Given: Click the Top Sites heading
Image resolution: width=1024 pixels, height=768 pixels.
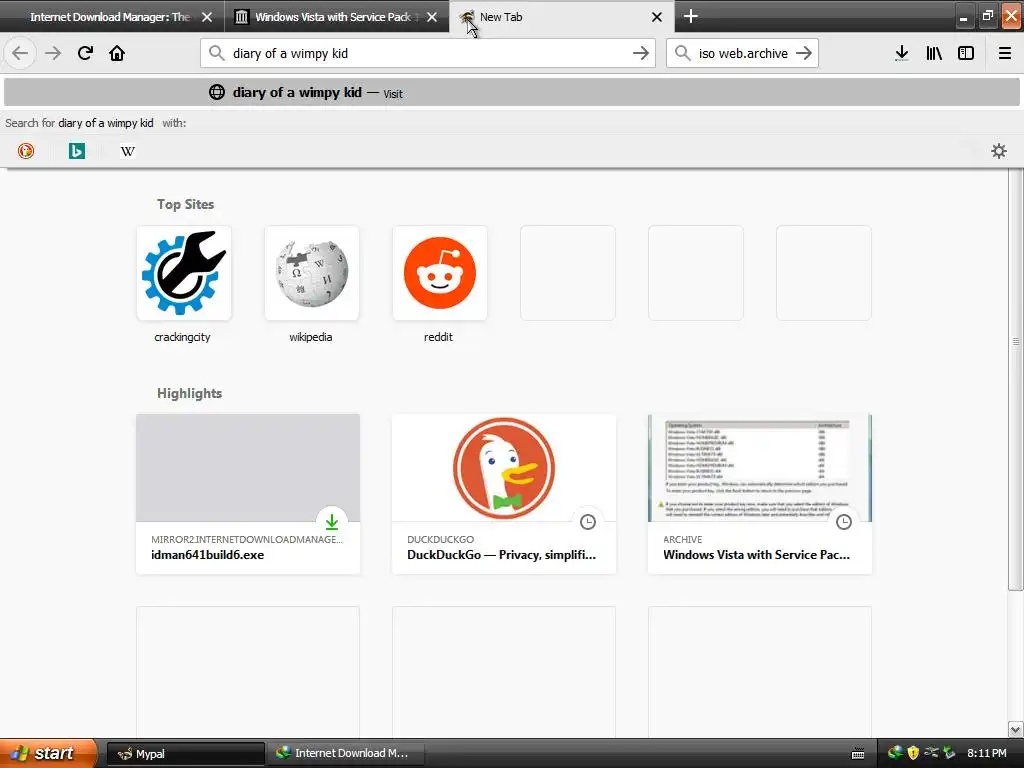Looking at the screenshot, I should click(185, 204).
